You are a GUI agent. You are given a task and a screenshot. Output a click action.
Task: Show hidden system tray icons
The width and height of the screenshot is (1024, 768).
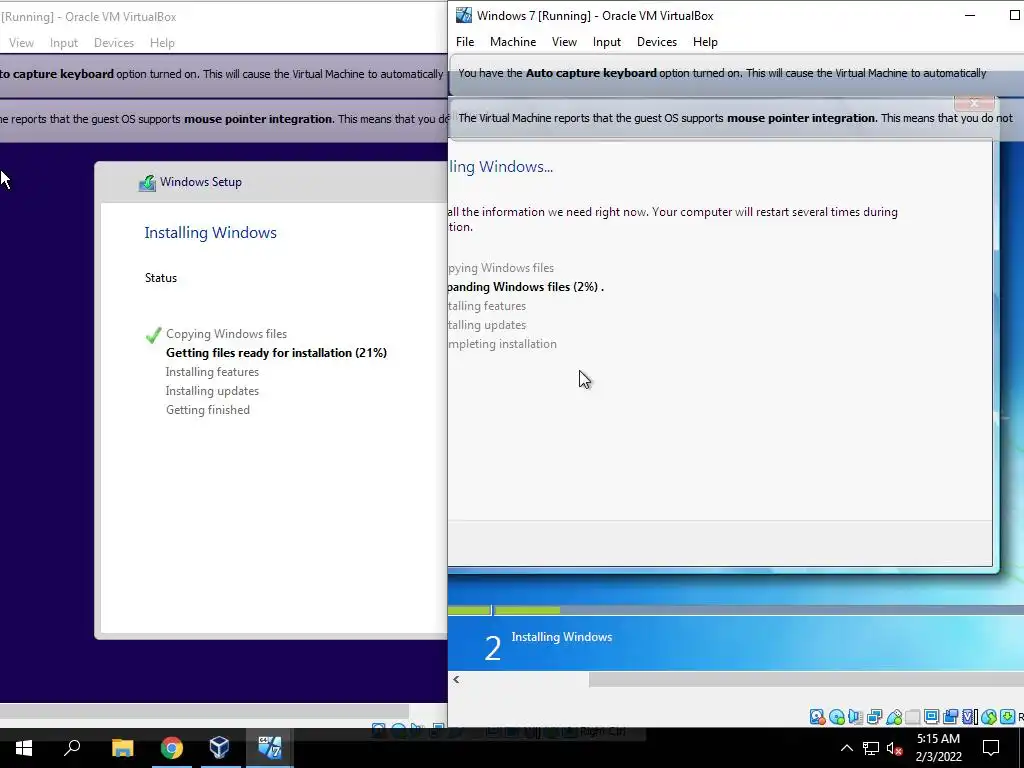click(846, 748)
